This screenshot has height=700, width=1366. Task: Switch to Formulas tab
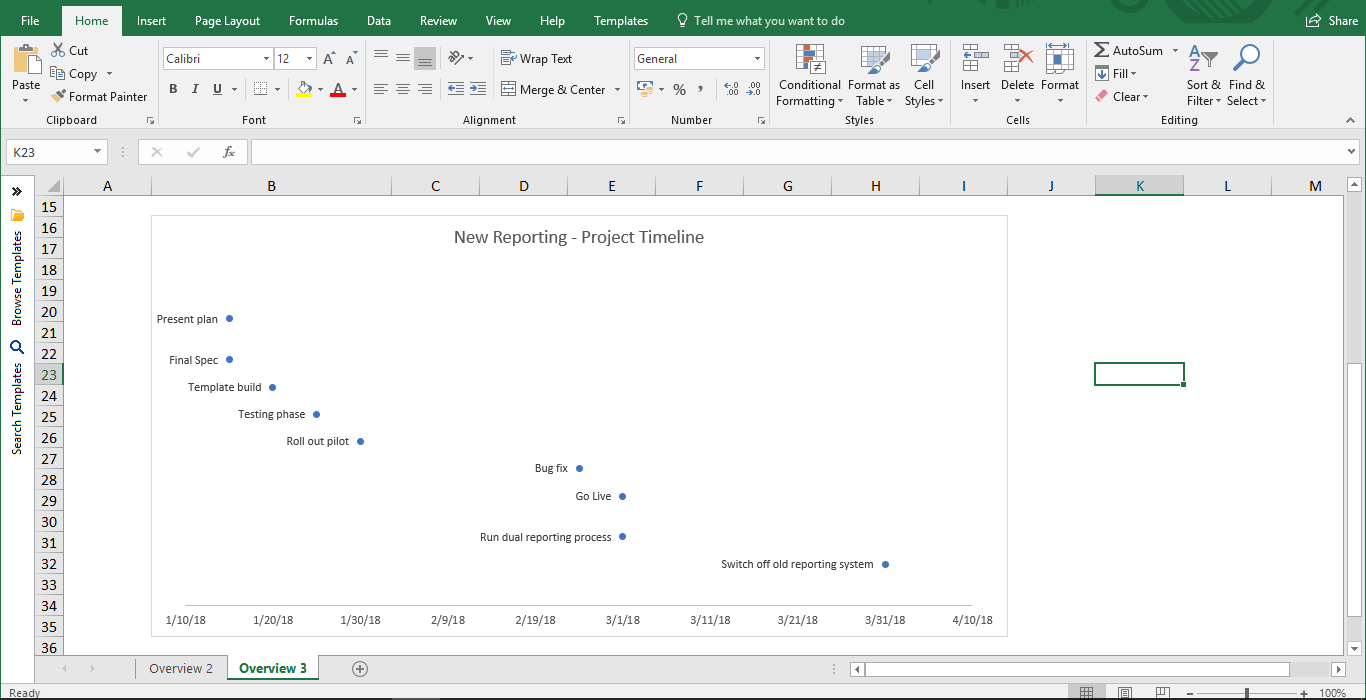tap(313, 20)
